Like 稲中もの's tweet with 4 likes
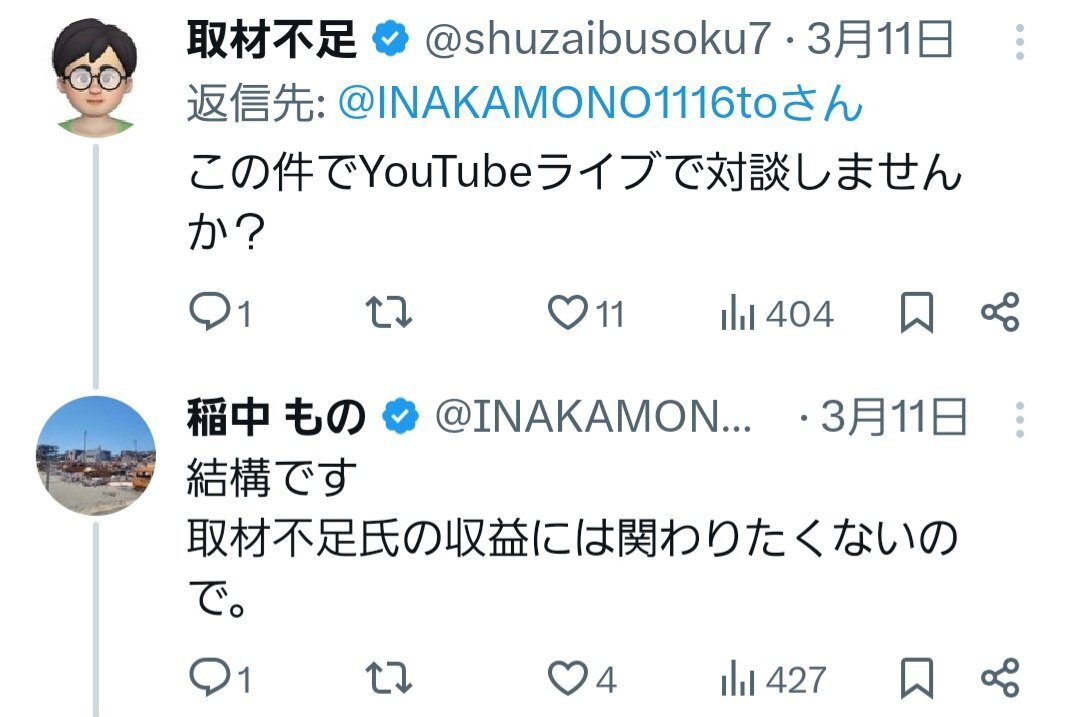This screenshot has width=1080, height=717. point(569,679)
